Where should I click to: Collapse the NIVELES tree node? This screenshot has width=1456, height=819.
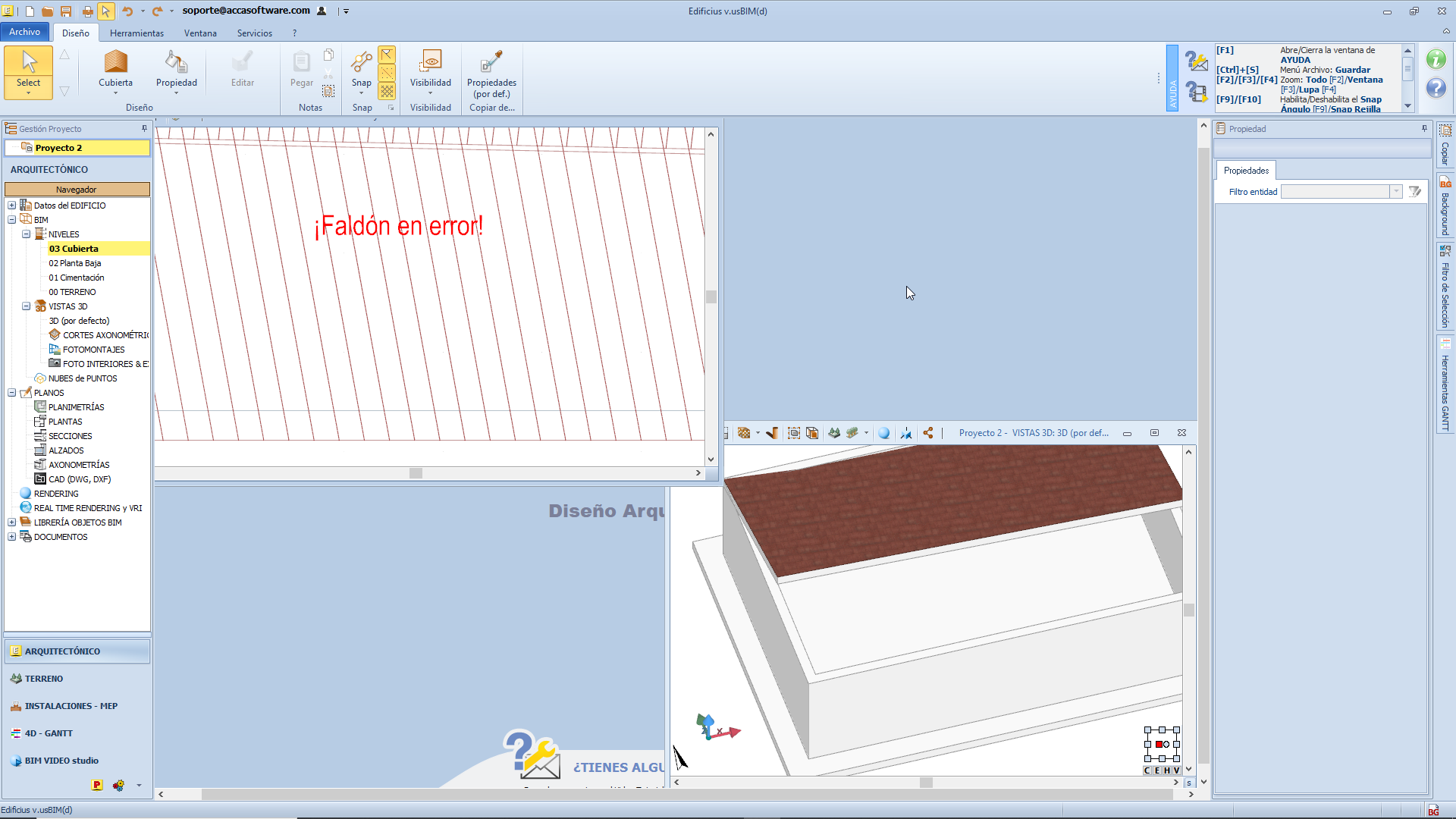26,234
